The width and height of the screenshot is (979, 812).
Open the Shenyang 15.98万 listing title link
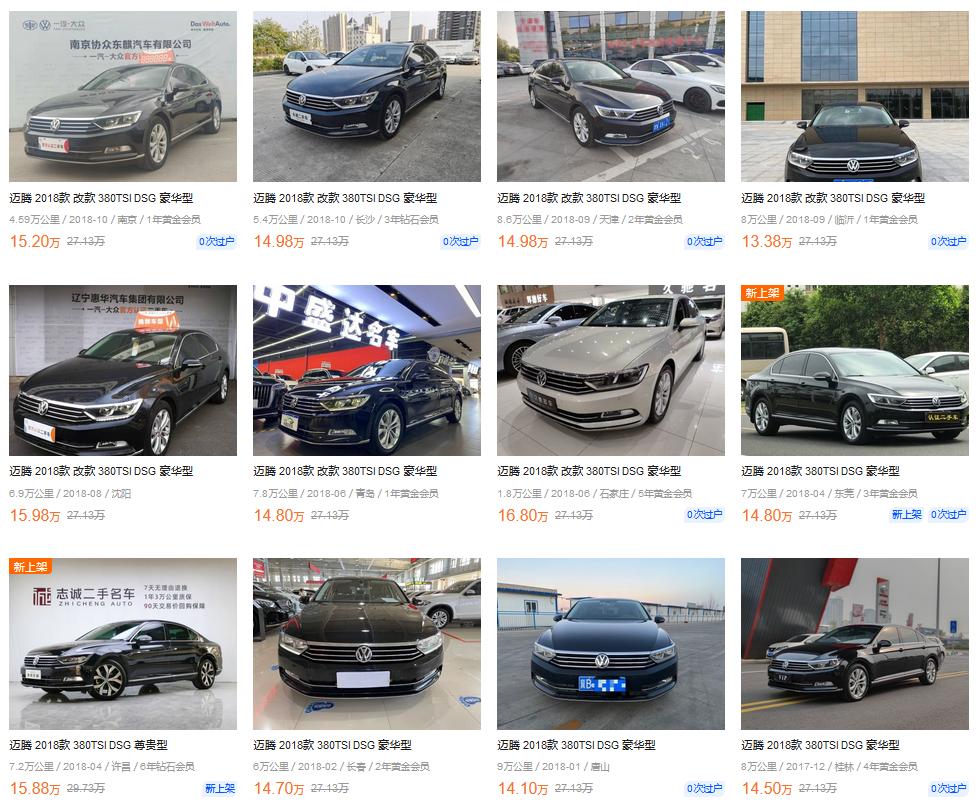[x=101, y=471]
